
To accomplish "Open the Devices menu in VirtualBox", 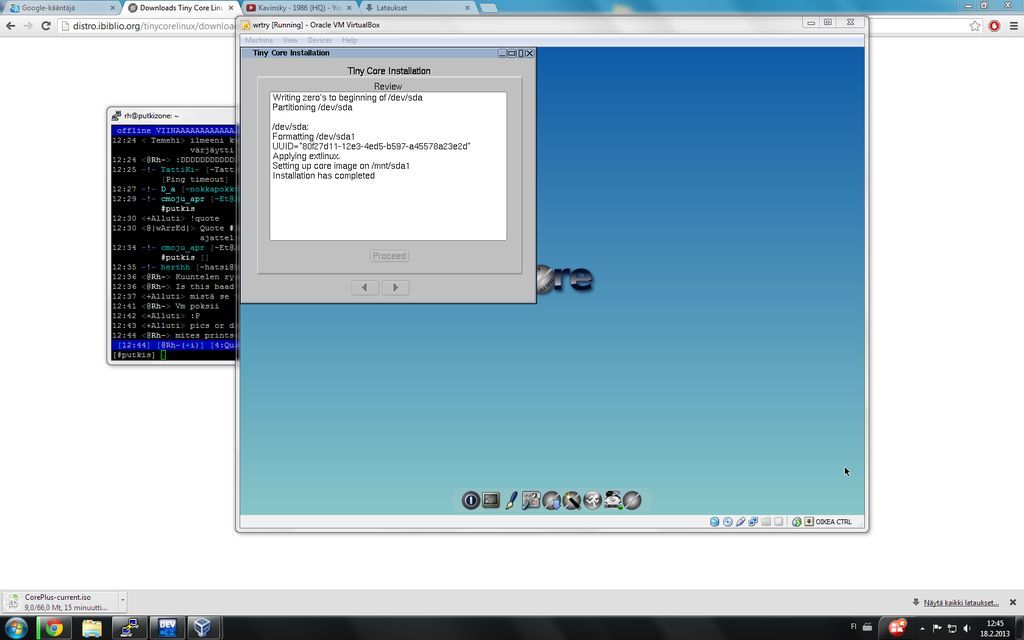I will (x=319, y=40).
